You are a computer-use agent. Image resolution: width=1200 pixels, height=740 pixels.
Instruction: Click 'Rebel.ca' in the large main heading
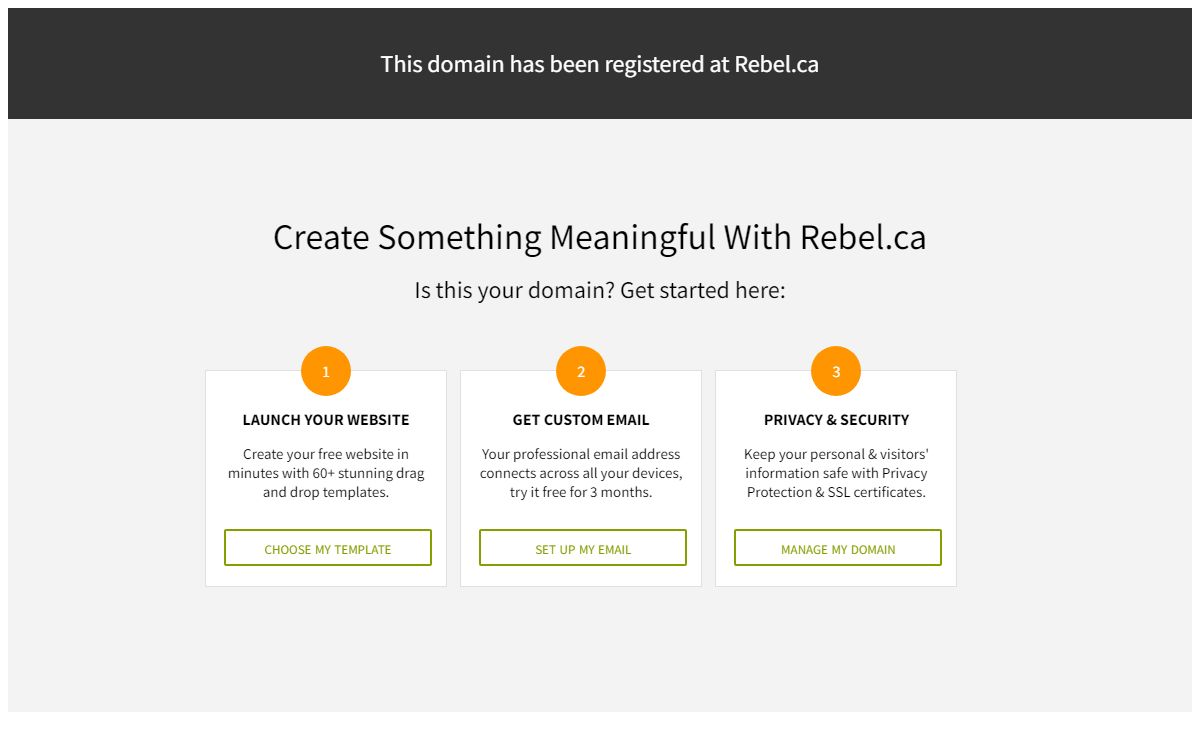click(863, 238)
